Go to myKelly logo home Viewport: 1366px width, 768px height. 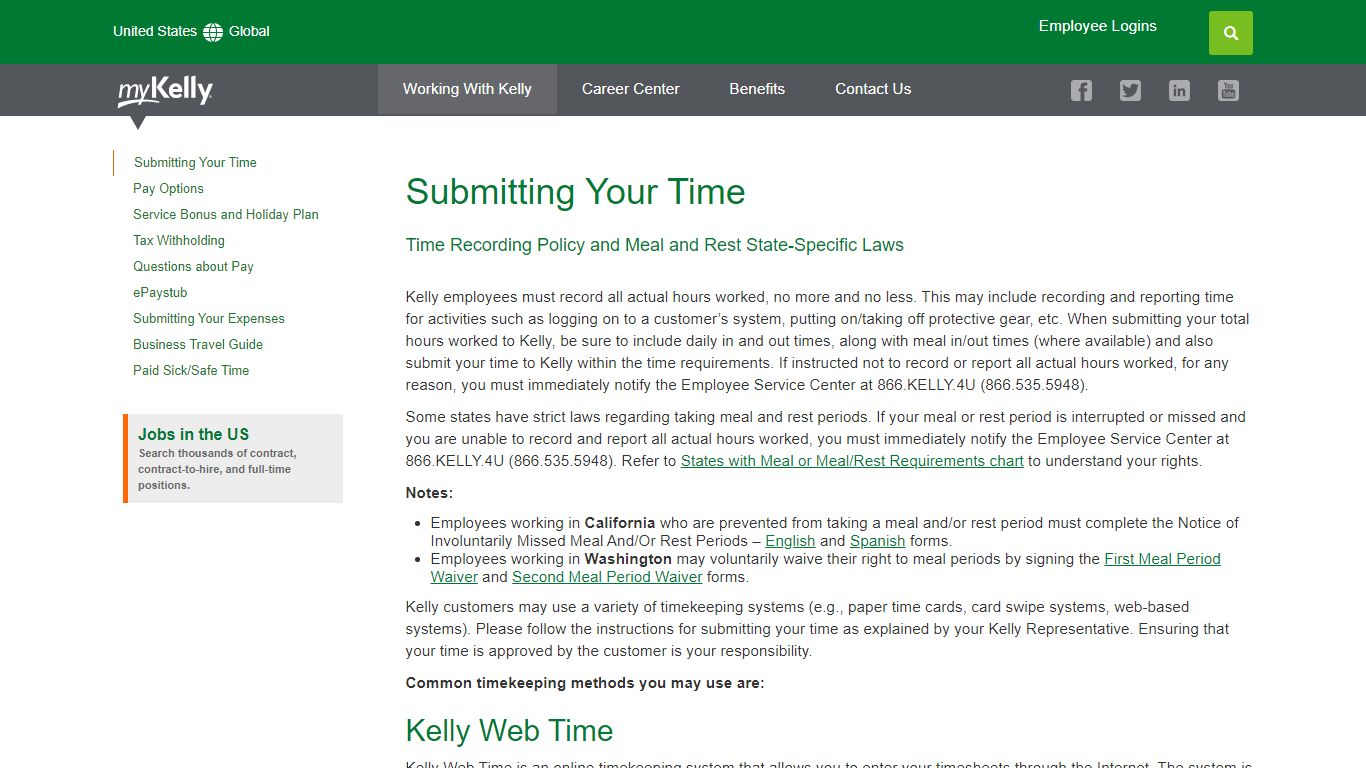pyautogui.click(x=166, y=91)
